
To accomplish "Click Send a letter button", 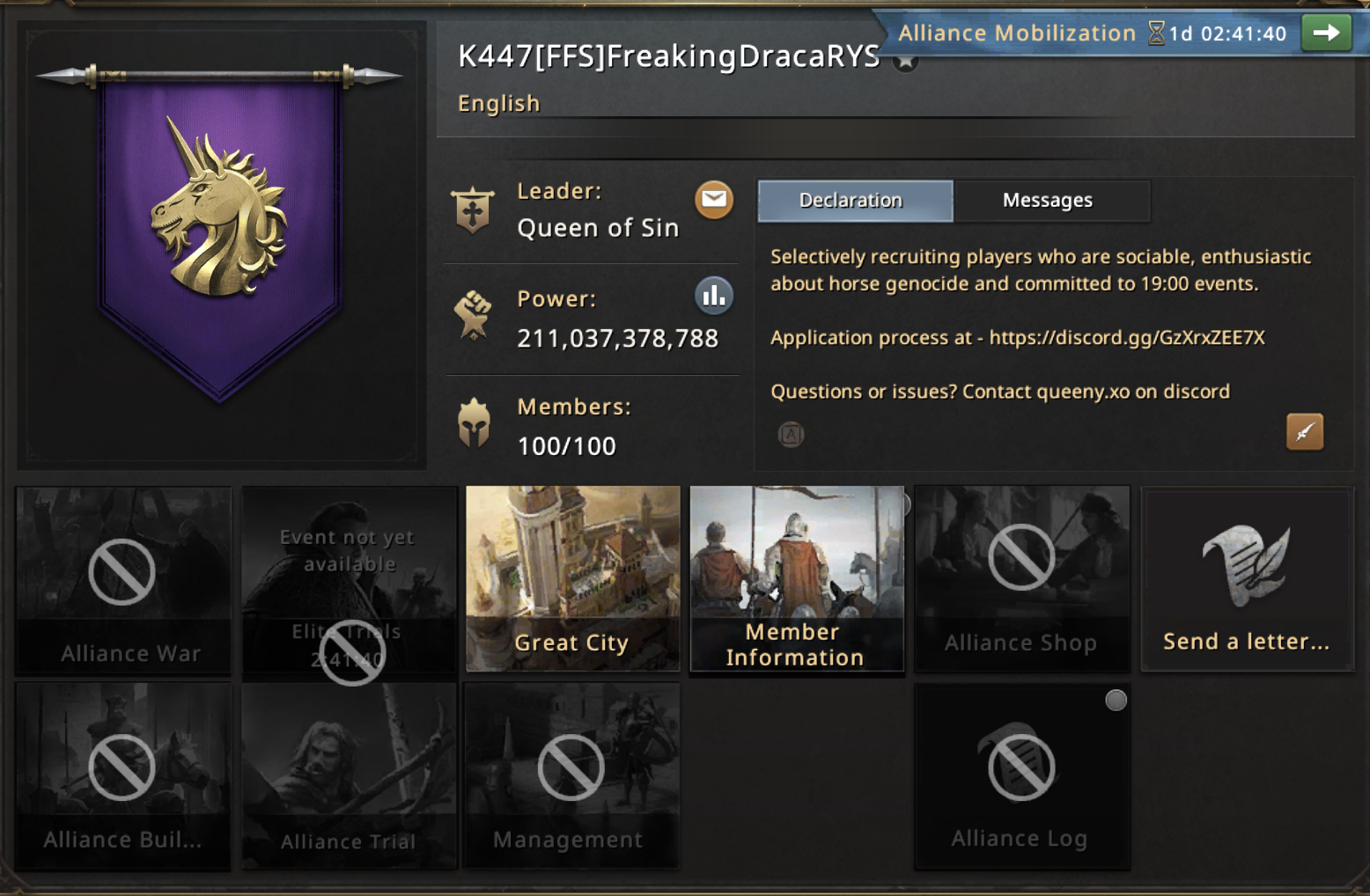I will (x=1248, y=578).
